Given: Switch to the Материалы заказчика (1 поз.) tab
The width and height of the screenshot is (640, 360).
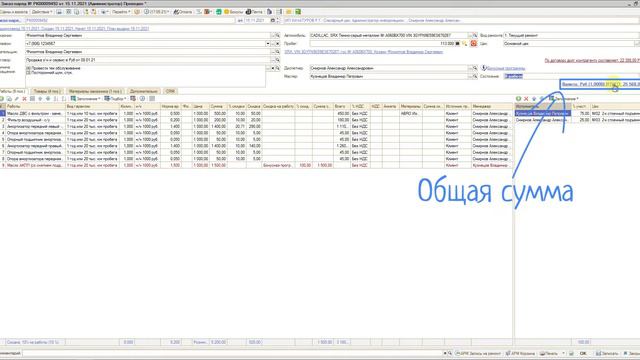Looking at the screenshot, I should pos(95,91).
